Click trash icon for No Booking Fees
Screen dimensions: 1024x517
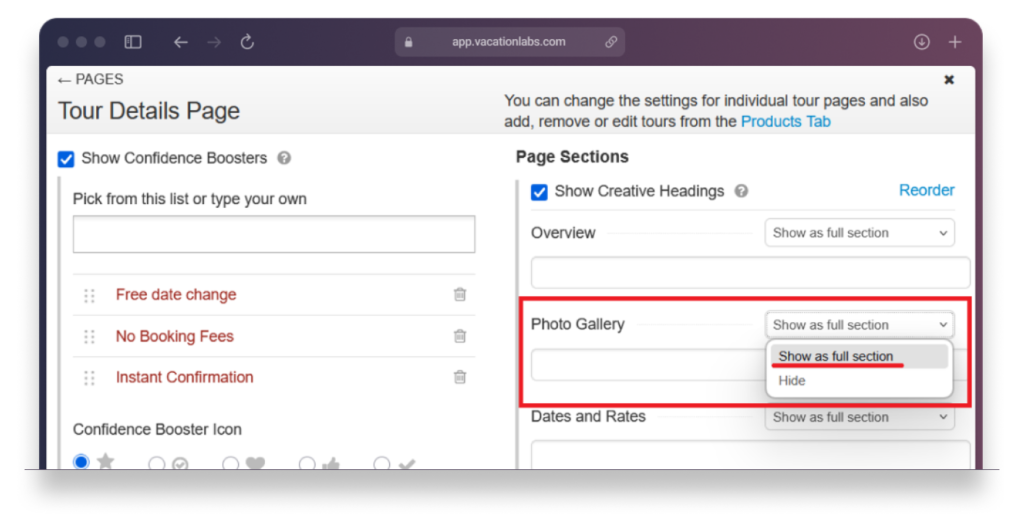459,336
